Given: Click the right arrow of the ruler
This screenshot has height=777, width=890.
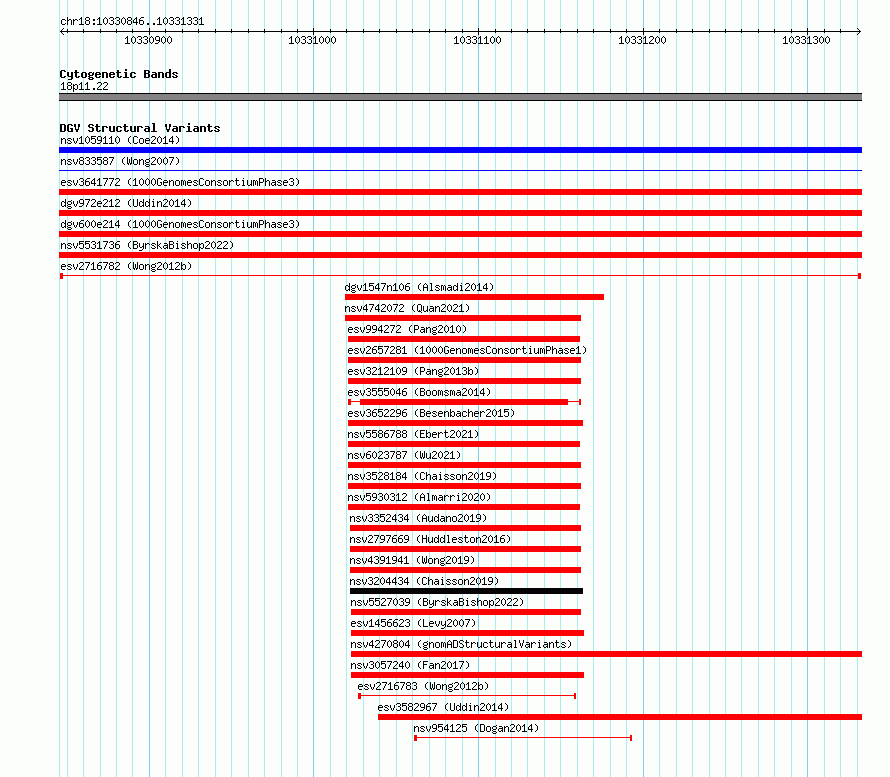Looking at the screenshot, I should pos(859,31).
